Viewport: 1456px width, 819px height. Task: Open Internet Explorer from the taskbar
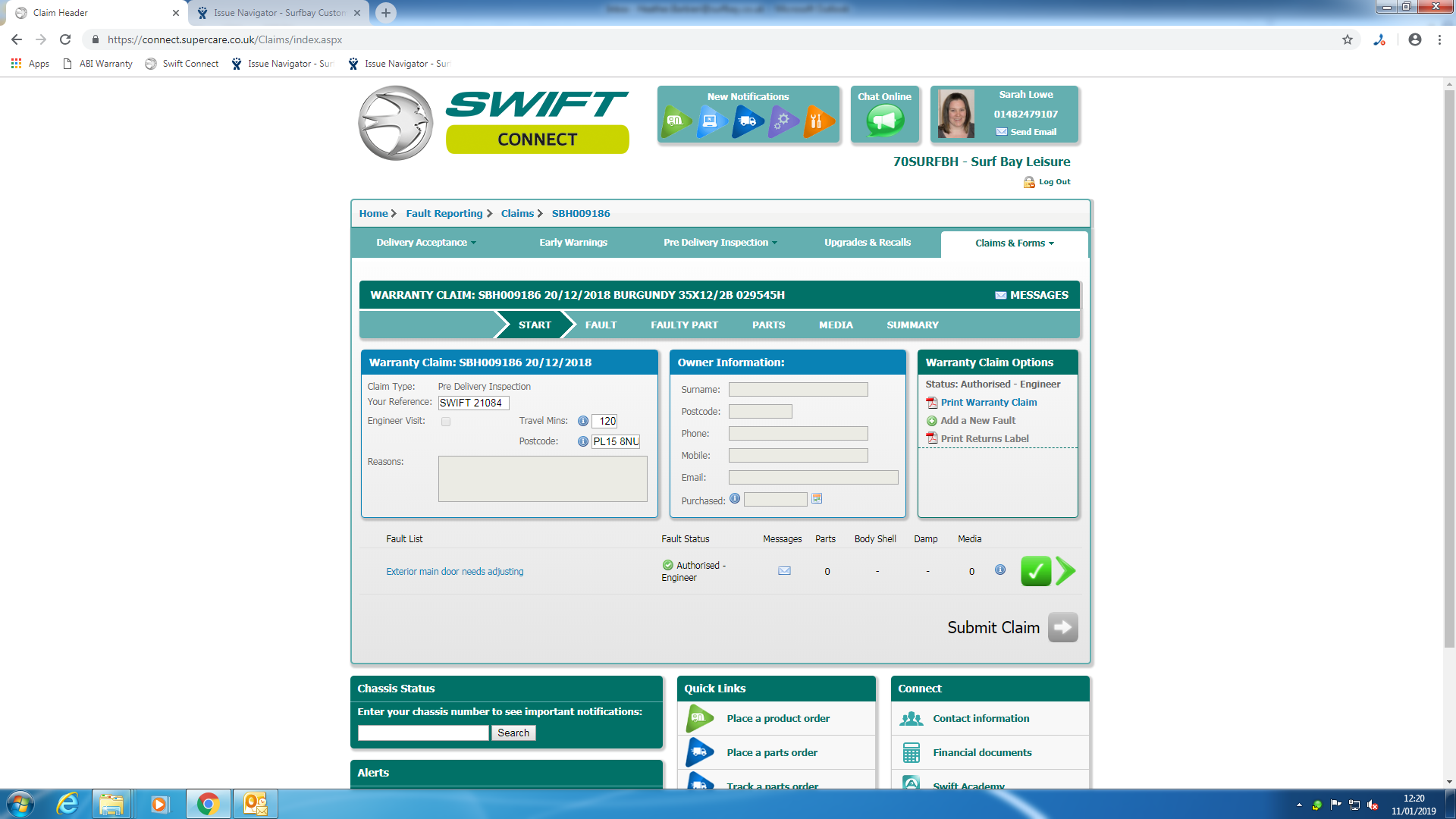[x=67, y=804]
